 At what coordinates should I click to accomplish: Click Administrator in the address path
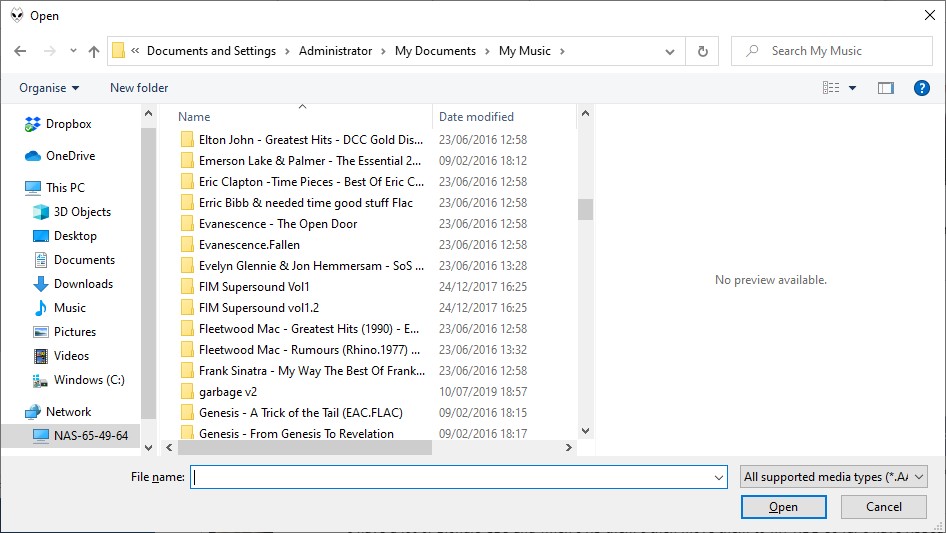pos(335,51)
